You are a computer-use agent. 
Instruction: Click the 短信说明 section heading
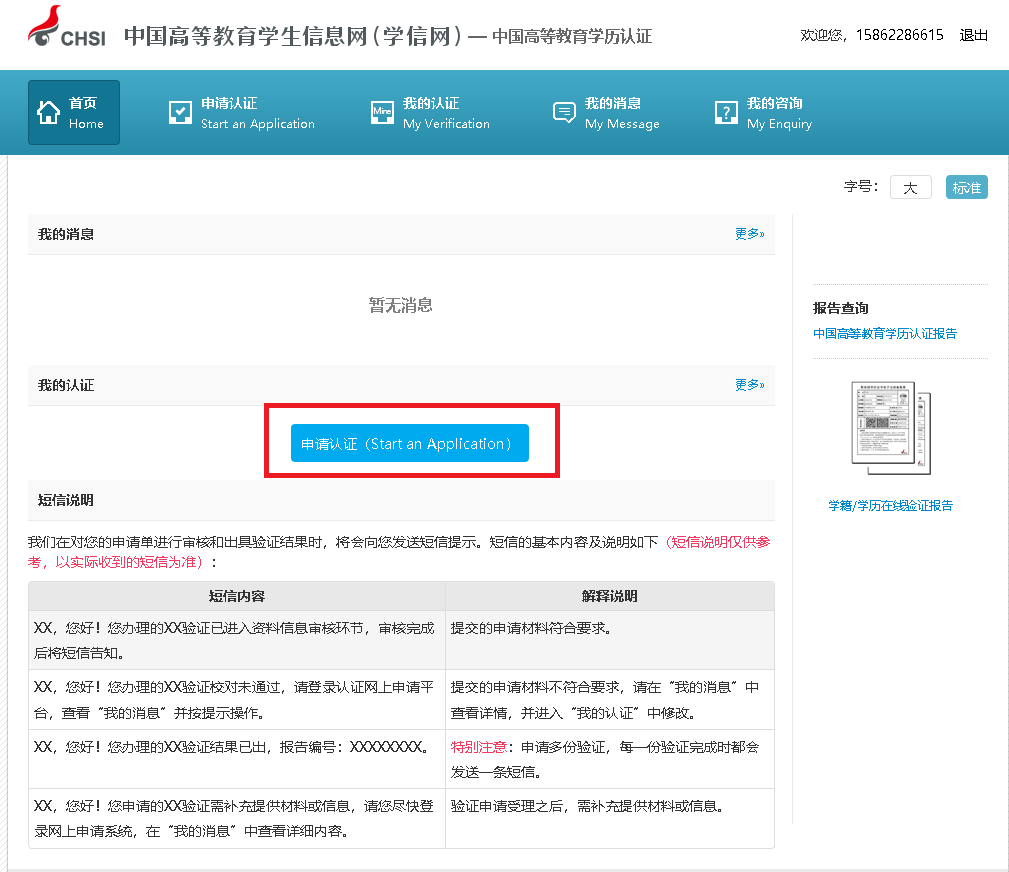click(x=66, y=500)
